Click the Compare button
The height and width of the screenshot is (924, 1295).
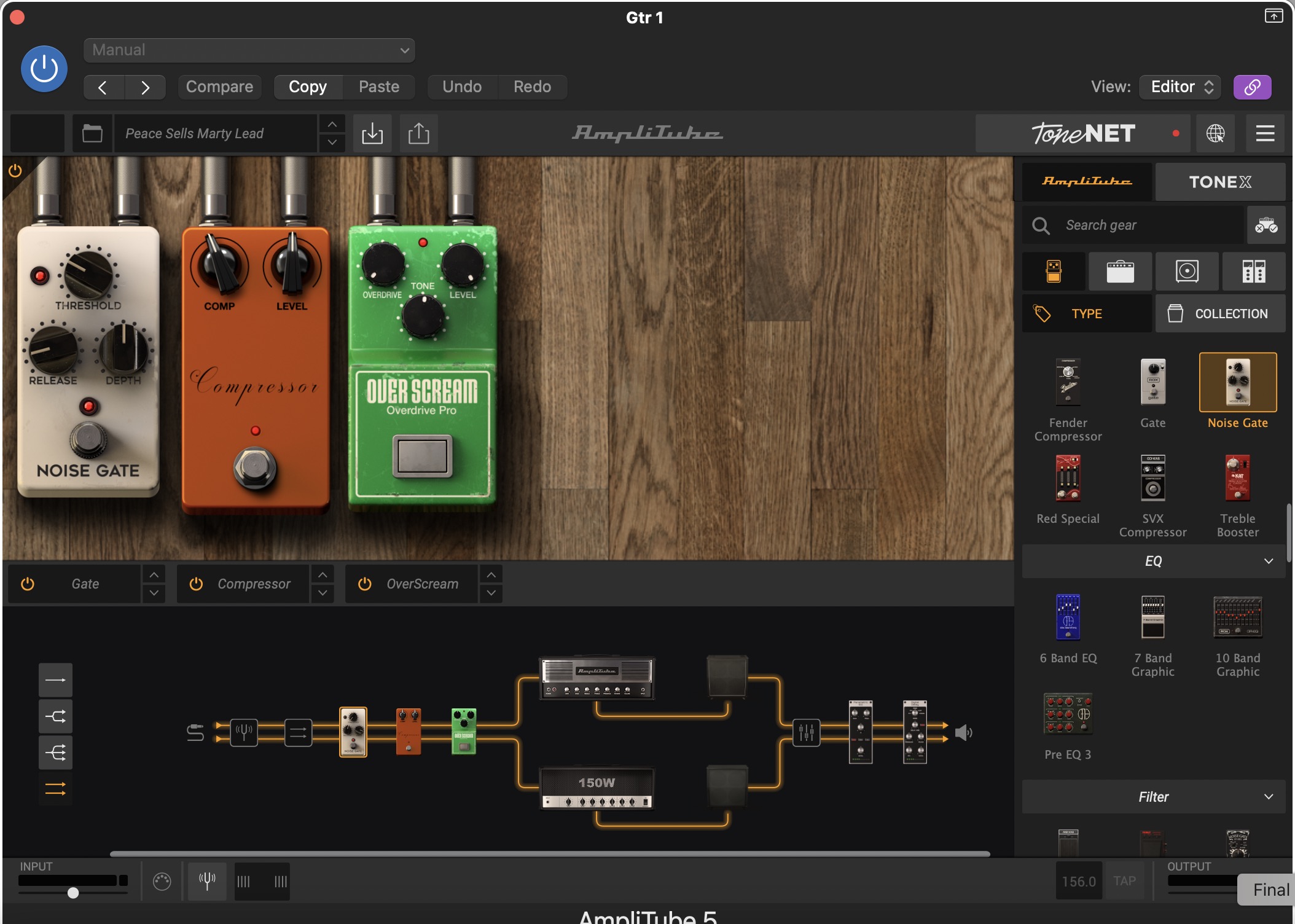(219, 87)
